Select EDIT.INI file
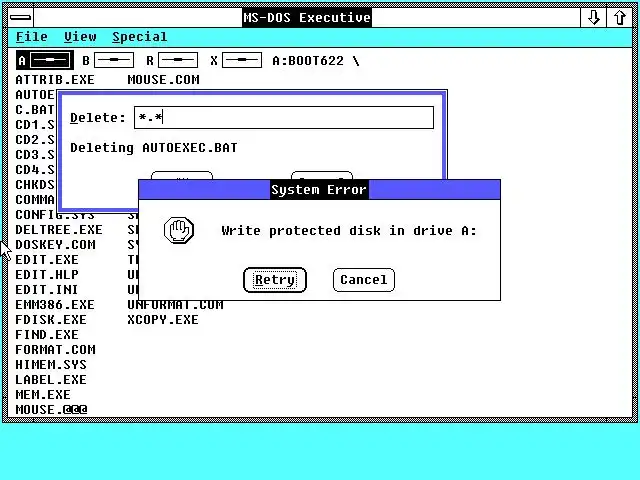640x480 pixels. click(x=47, y=290)
